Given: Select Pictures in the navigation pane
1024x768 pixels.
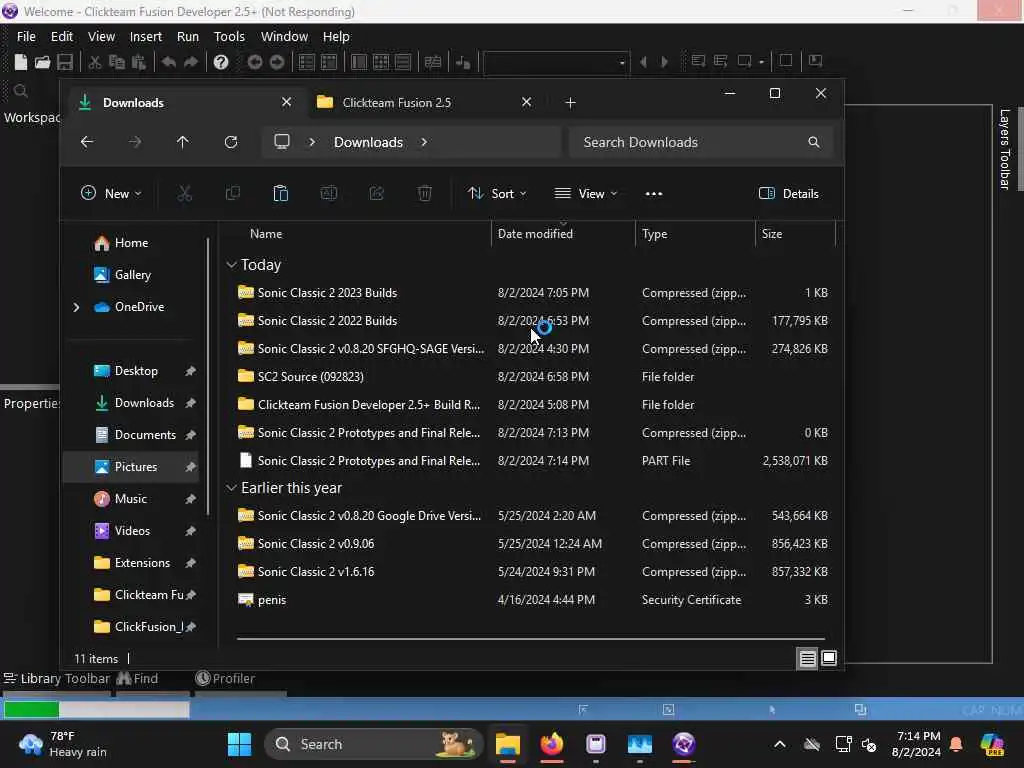Looking at the screenshot, I should click(x=131, y=466).
